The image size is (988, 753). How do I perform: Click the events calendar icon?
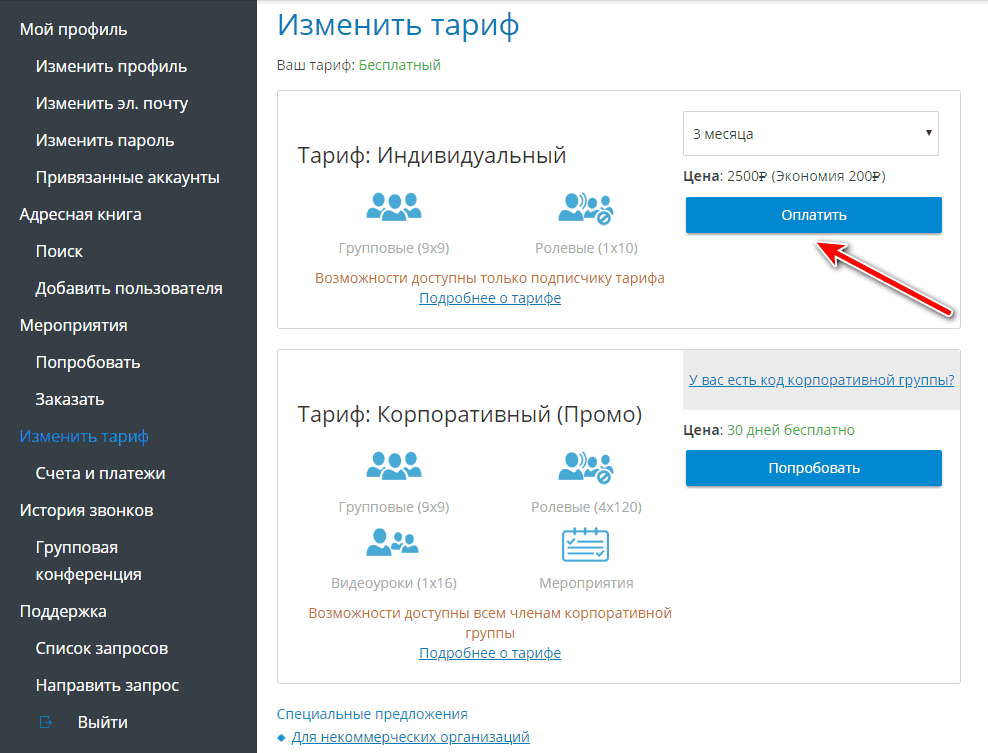pyautogui.click(x=585, y=544)
